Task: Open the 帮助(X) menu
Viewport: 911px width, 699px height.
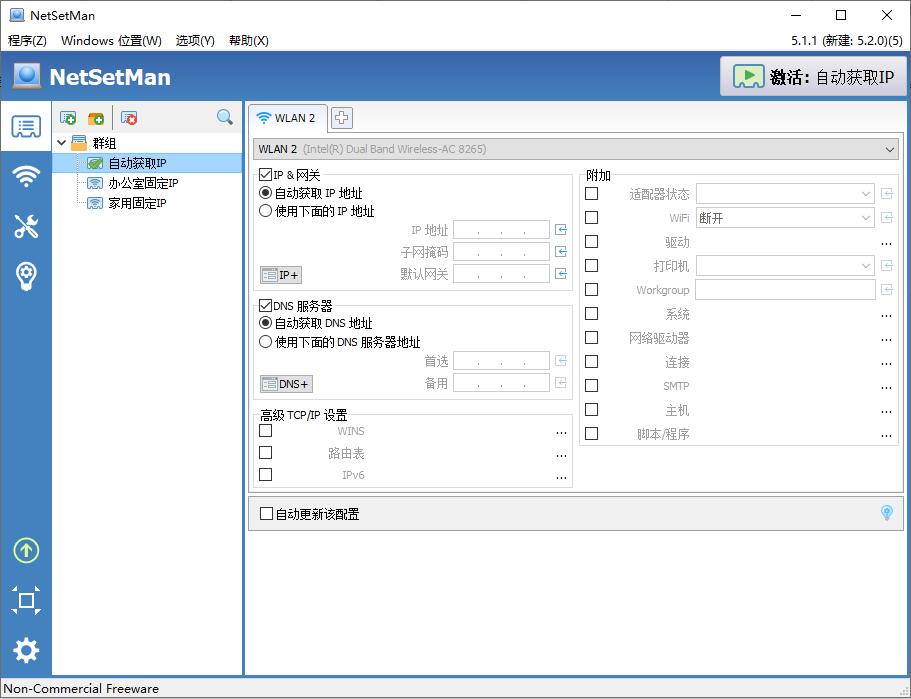Action: (249, 41)
